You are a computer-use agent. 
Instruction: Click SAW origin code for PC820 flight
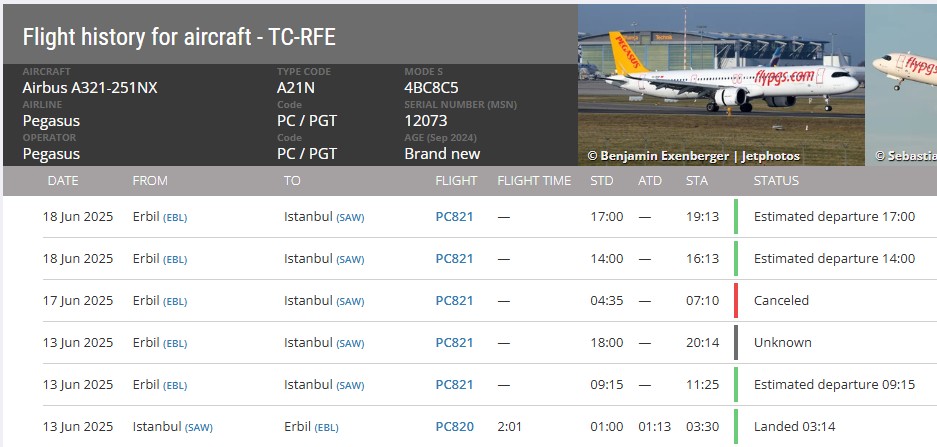pyautogui.click(x=198, y=428)
